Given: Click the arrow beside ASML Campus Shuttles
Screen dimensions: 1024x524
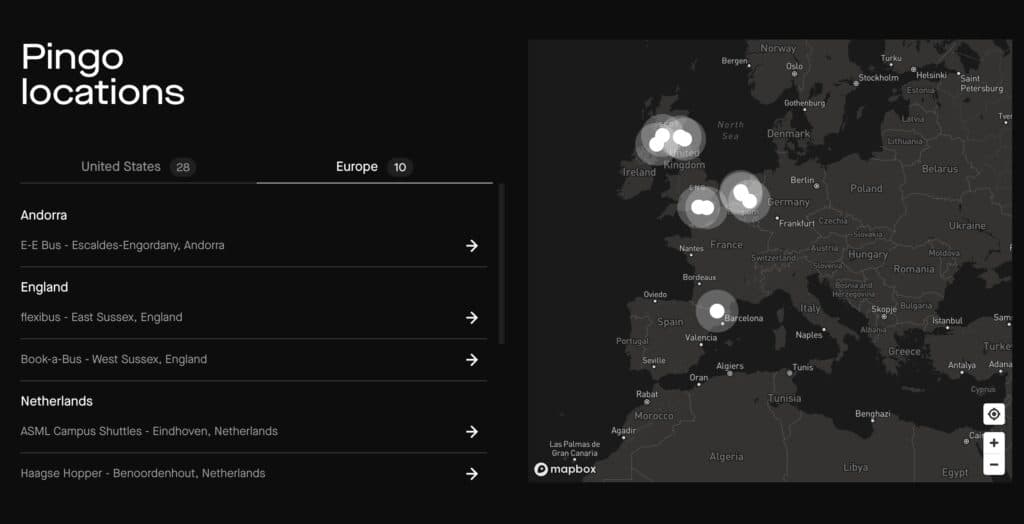Looking at the screenshot, I should click(x=472, y=431).
